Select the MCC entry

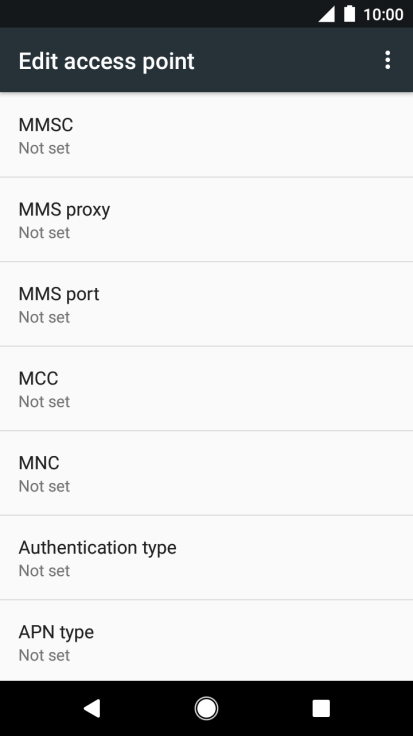click(x=206, y=389)
